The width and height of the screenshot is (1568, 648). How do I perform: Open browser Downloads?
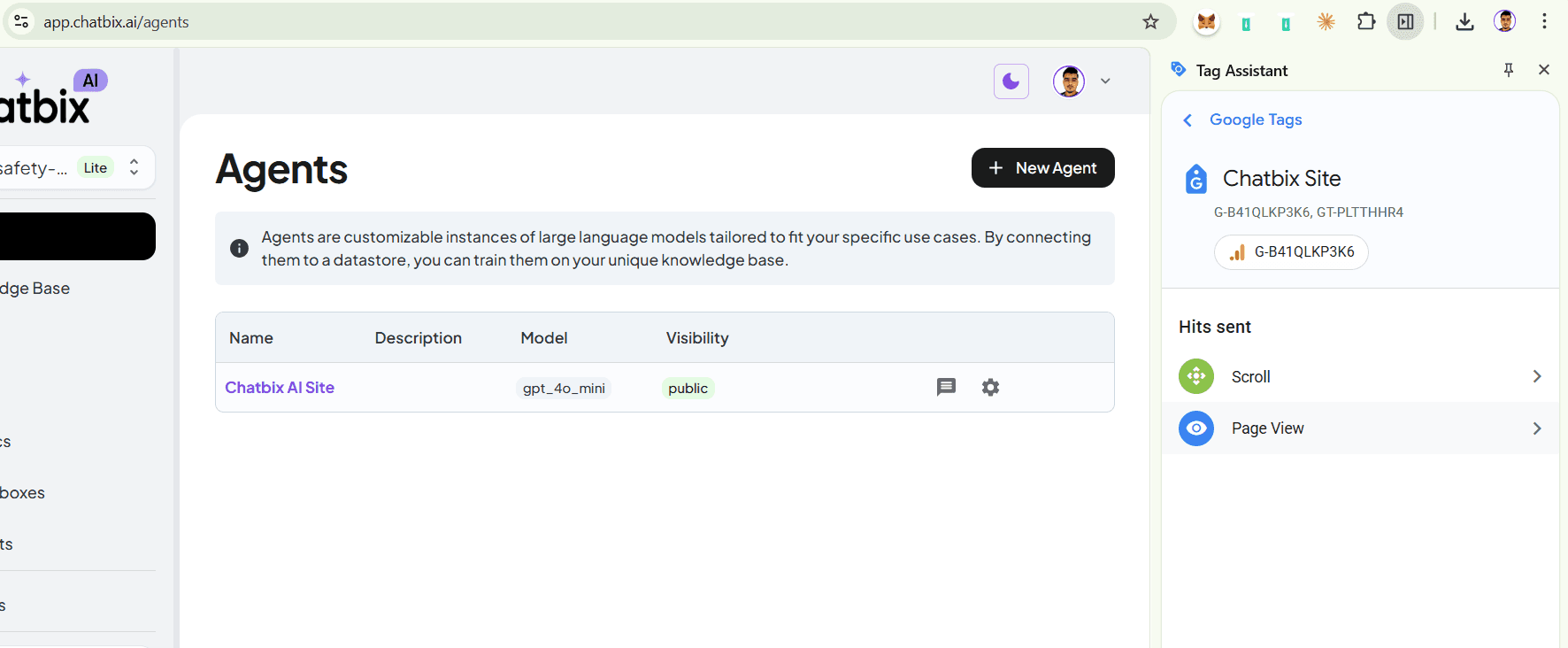(x=1464, y=21)
